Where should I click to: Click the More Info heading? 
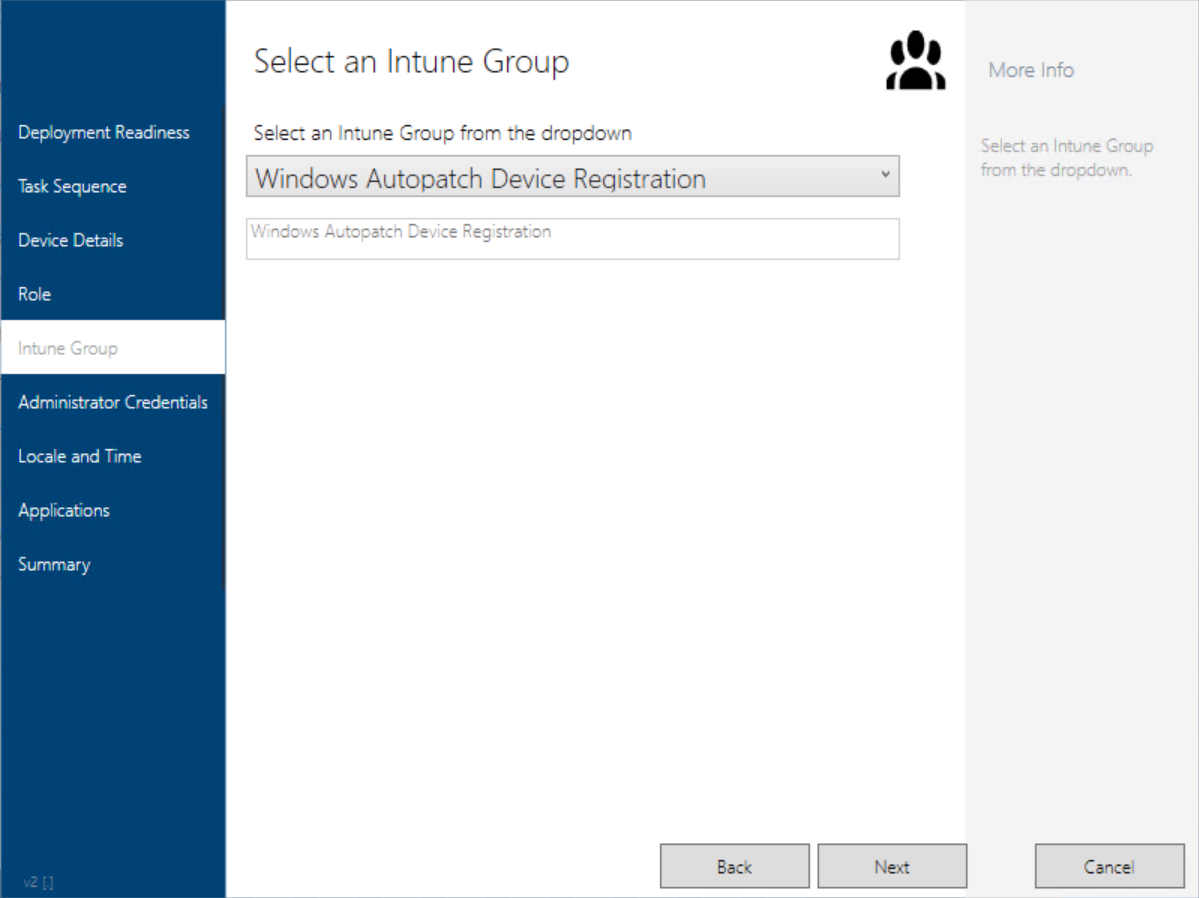1031,70
